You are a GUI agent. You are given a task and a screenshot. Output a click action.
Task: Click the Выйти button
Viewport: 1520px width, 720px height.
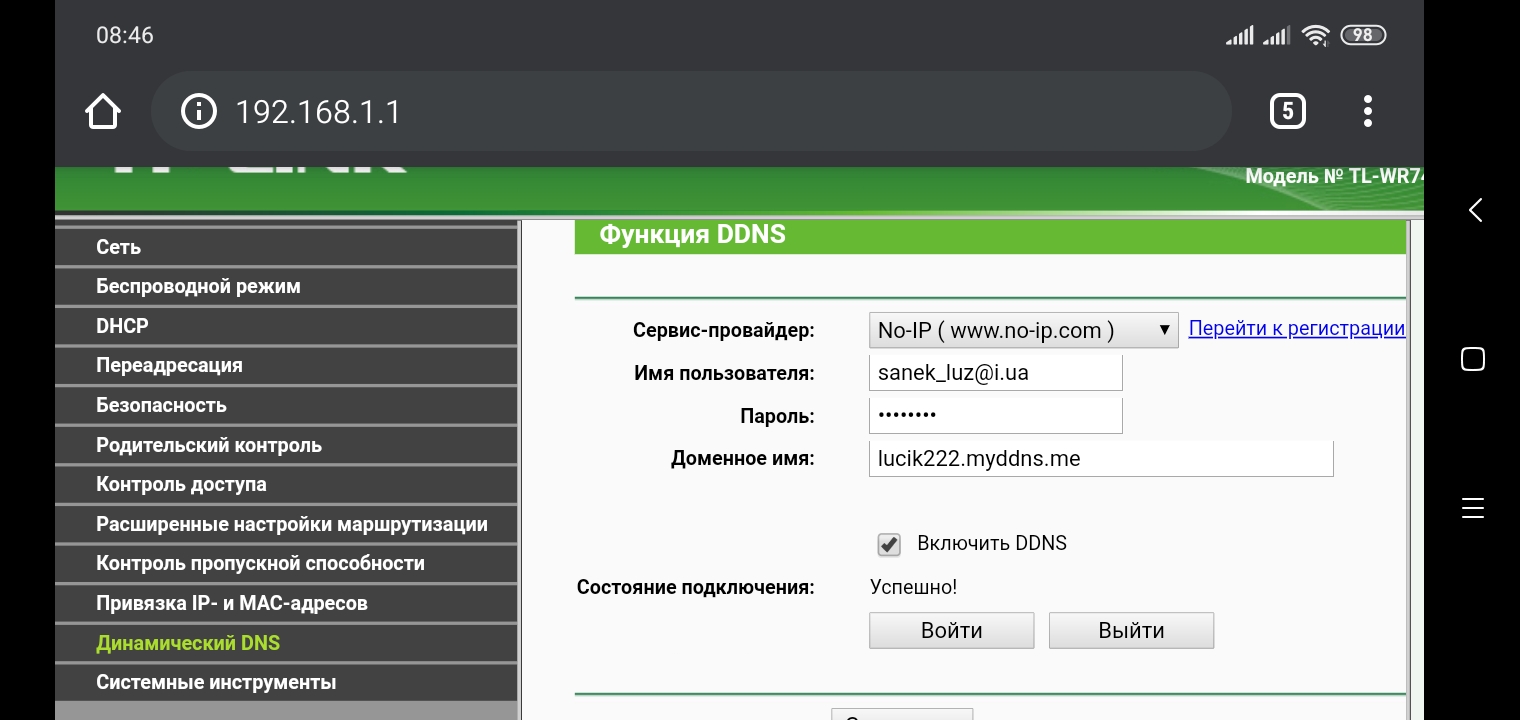click(1131, 631)
